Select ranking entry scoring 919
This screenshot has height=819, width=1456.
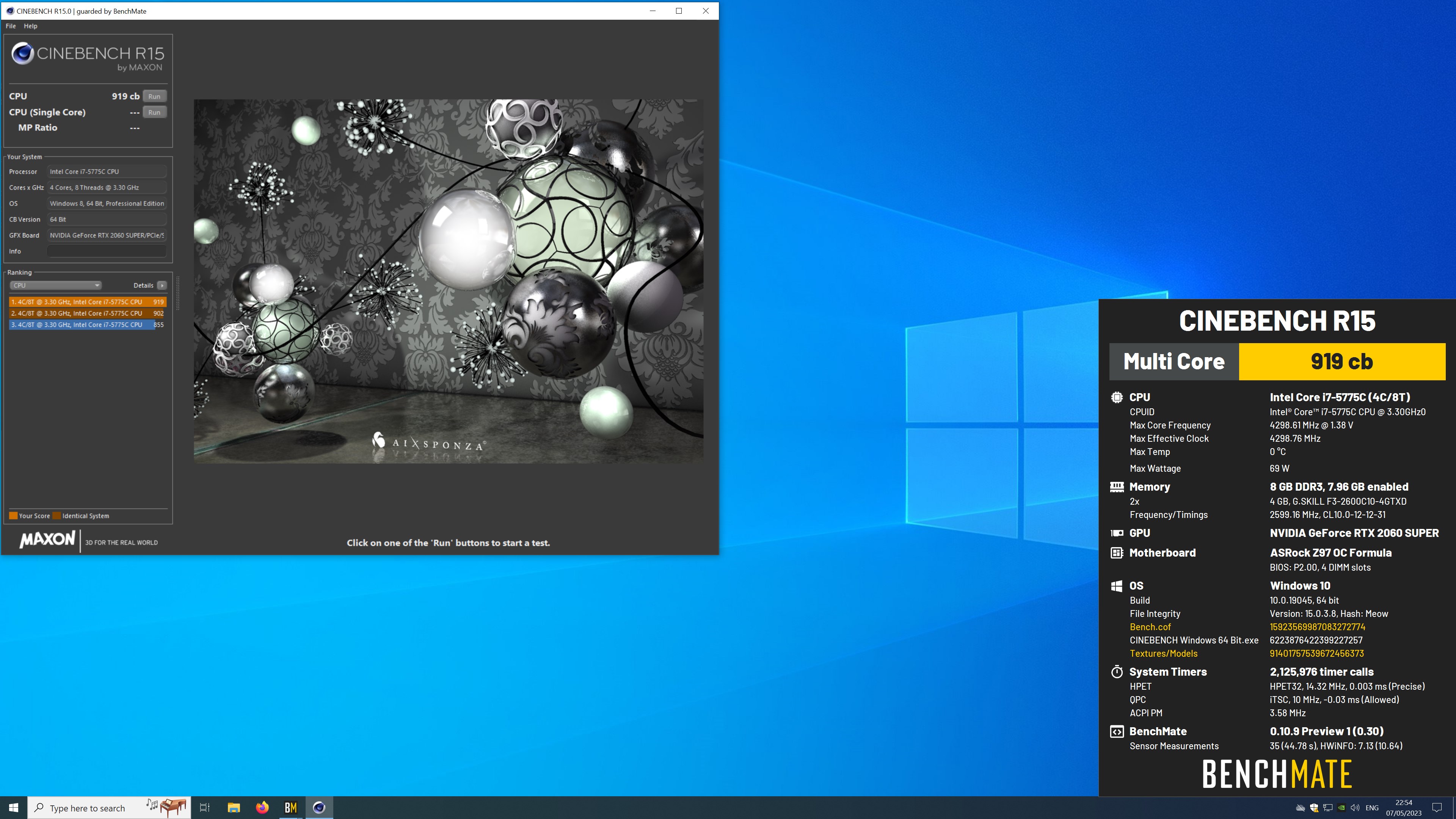tap(88, 302)
